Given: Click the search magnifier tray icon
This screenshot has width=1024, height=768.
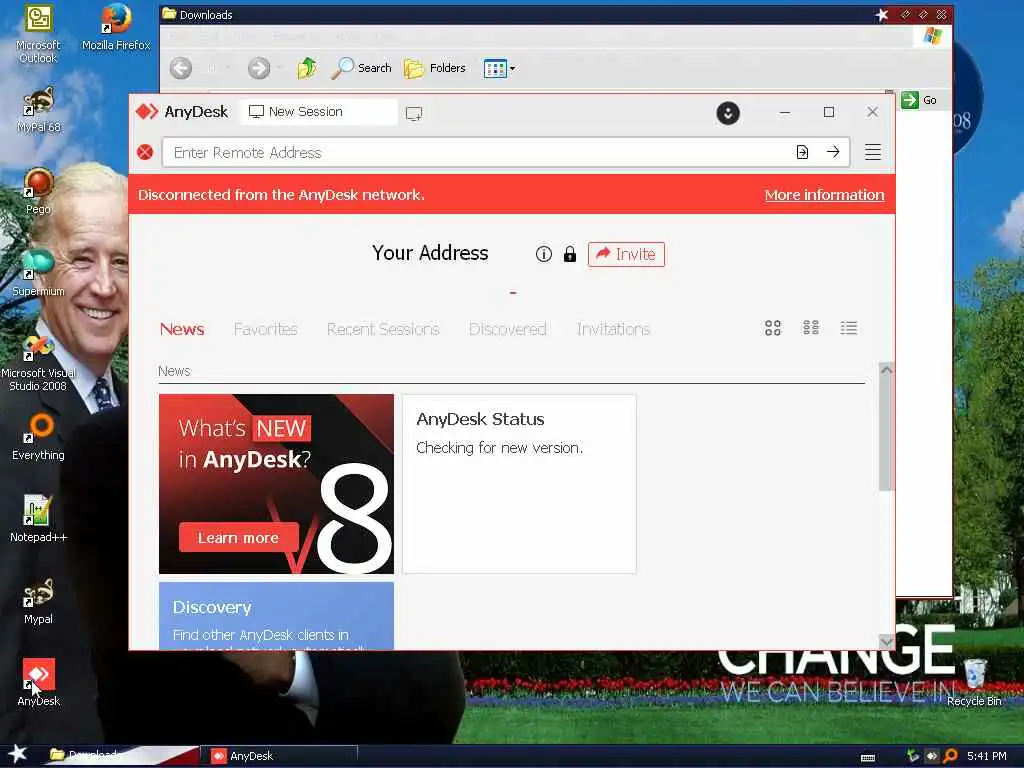Looking at the screenshot, I should coord(950,756).
